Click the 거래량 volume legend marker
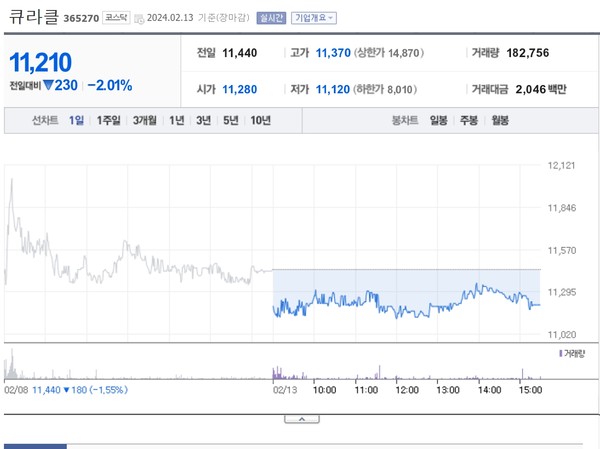The image size is (600, 449). tap(561, 353)
